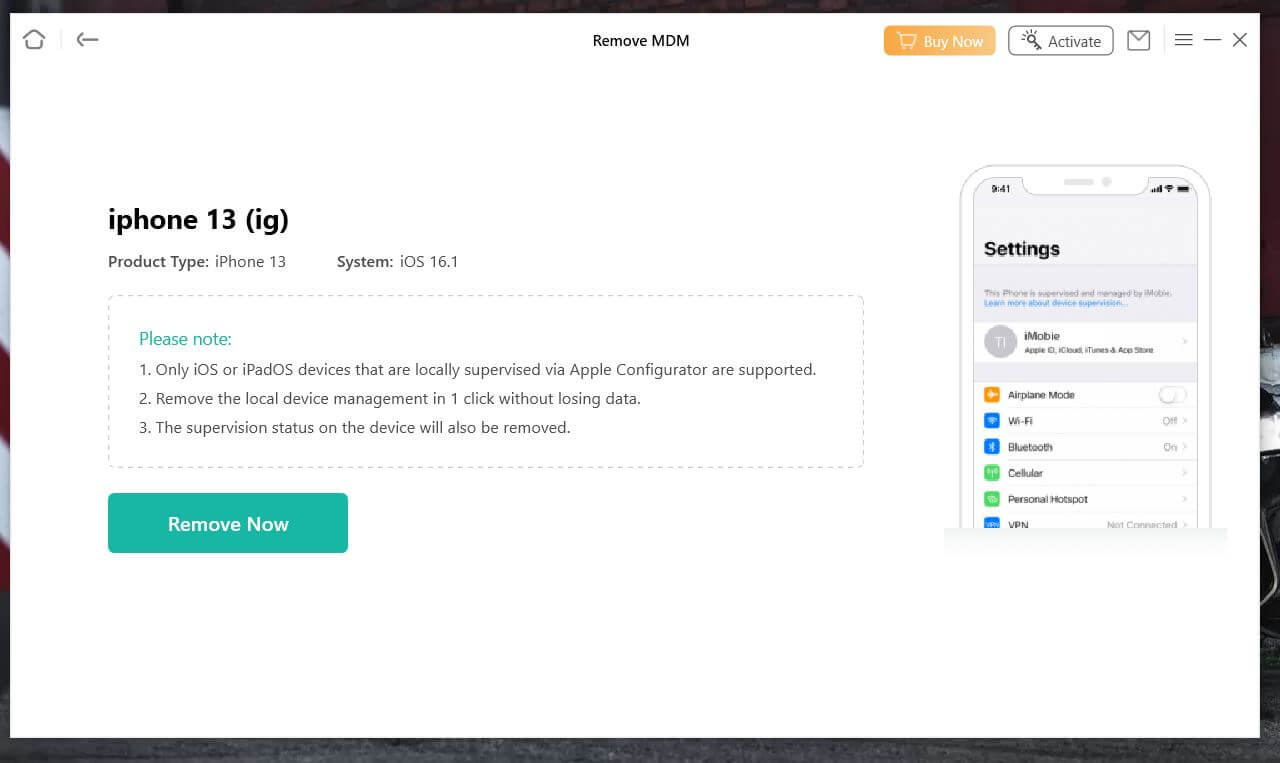Click the Buy Now button
This screenshot has height=763, width=1280.
[939, 41]
